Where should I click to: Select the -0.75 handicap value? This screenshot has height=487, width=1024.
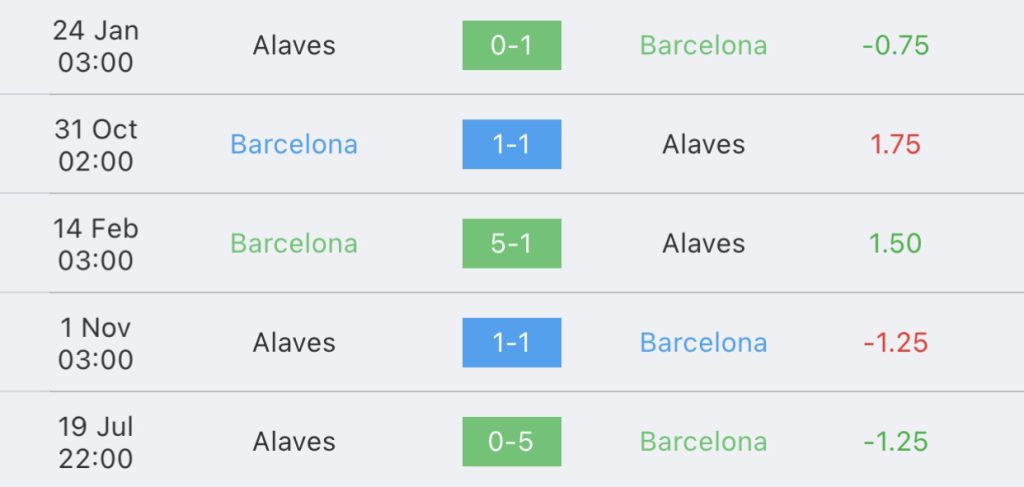coord(895,45)
